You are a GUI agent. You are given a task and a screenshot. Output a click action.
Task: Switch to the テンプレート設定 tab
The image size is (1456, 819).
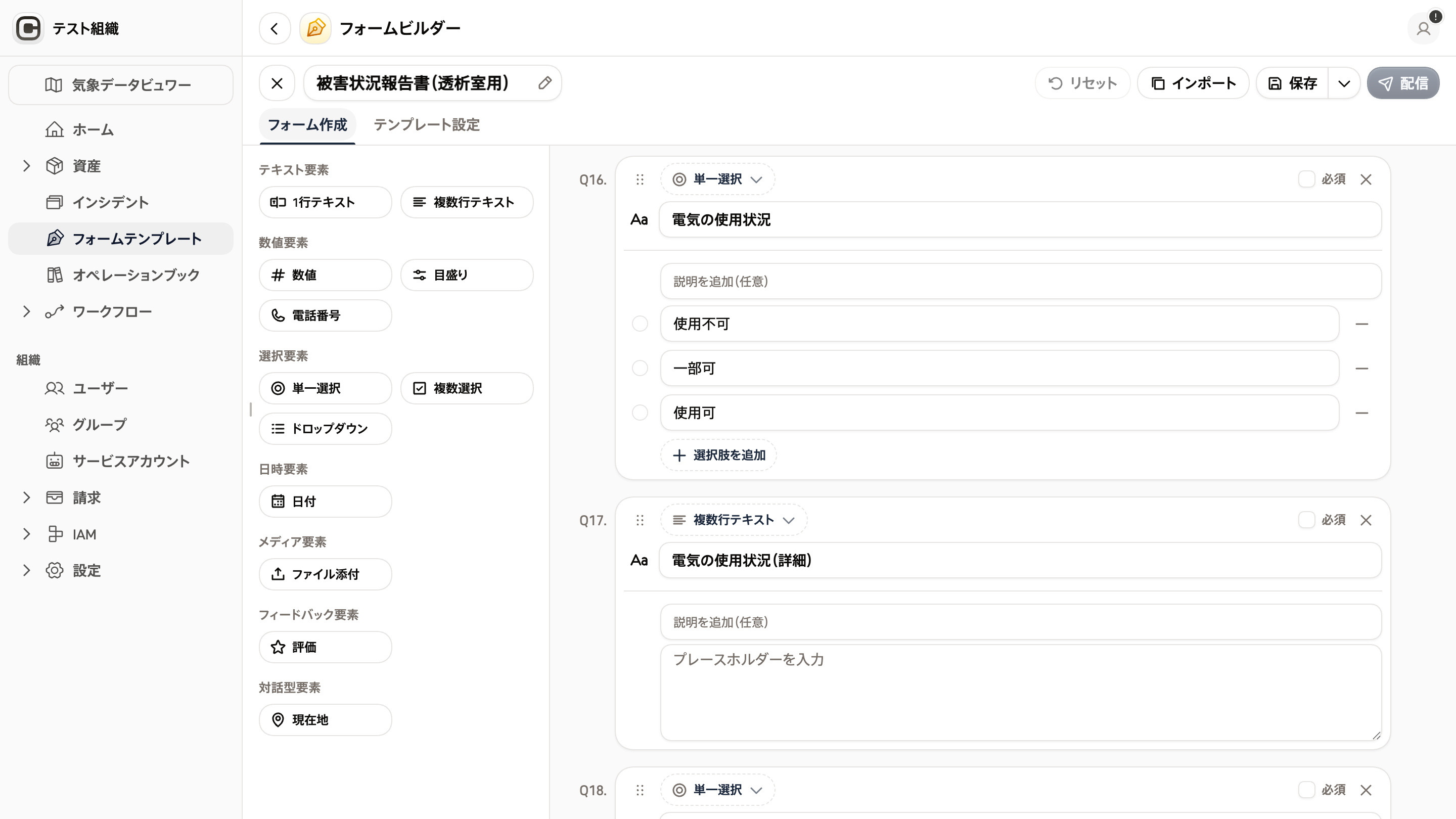pos(427,125)
